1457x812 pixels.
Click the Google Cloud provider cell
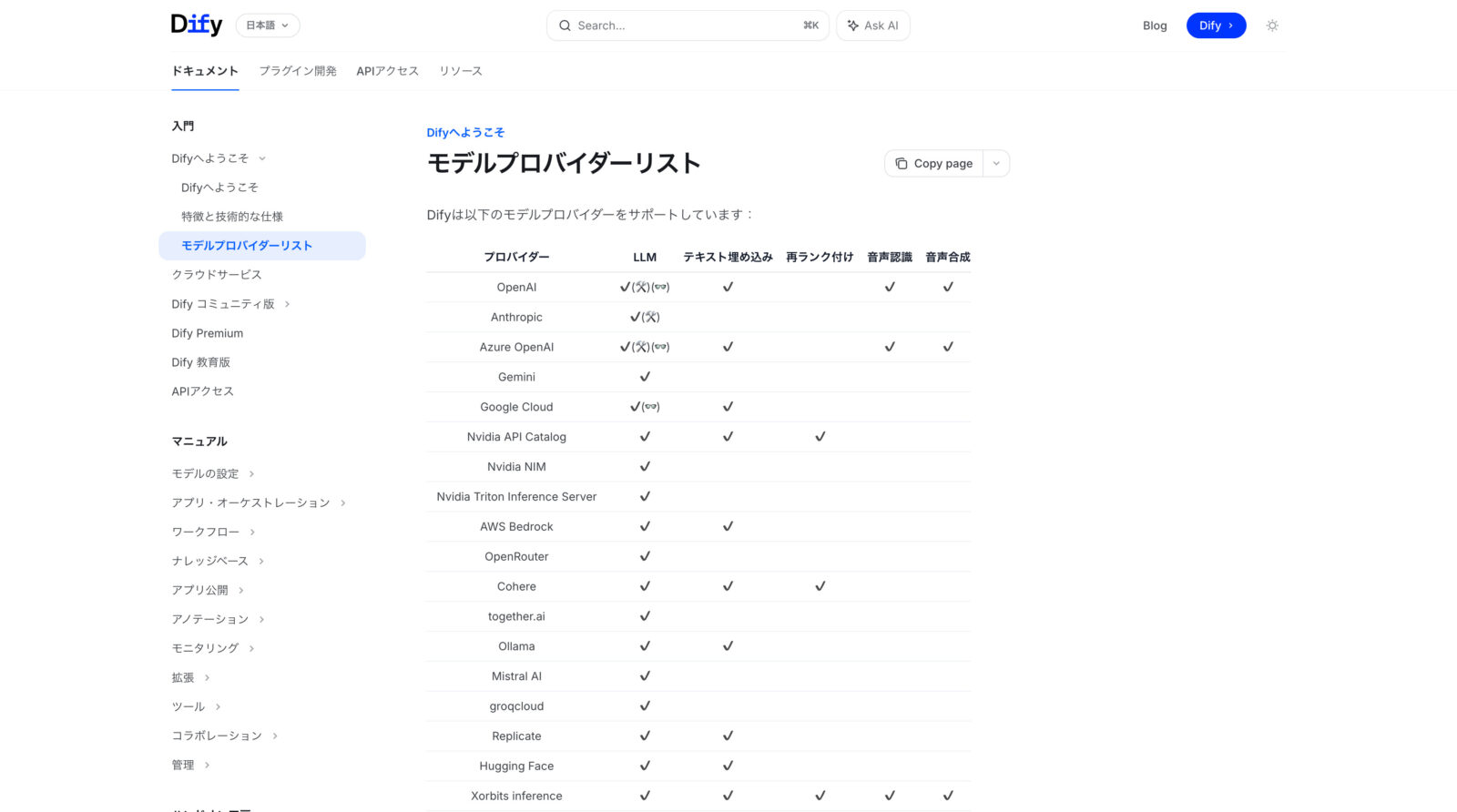(x=516, y=407)
